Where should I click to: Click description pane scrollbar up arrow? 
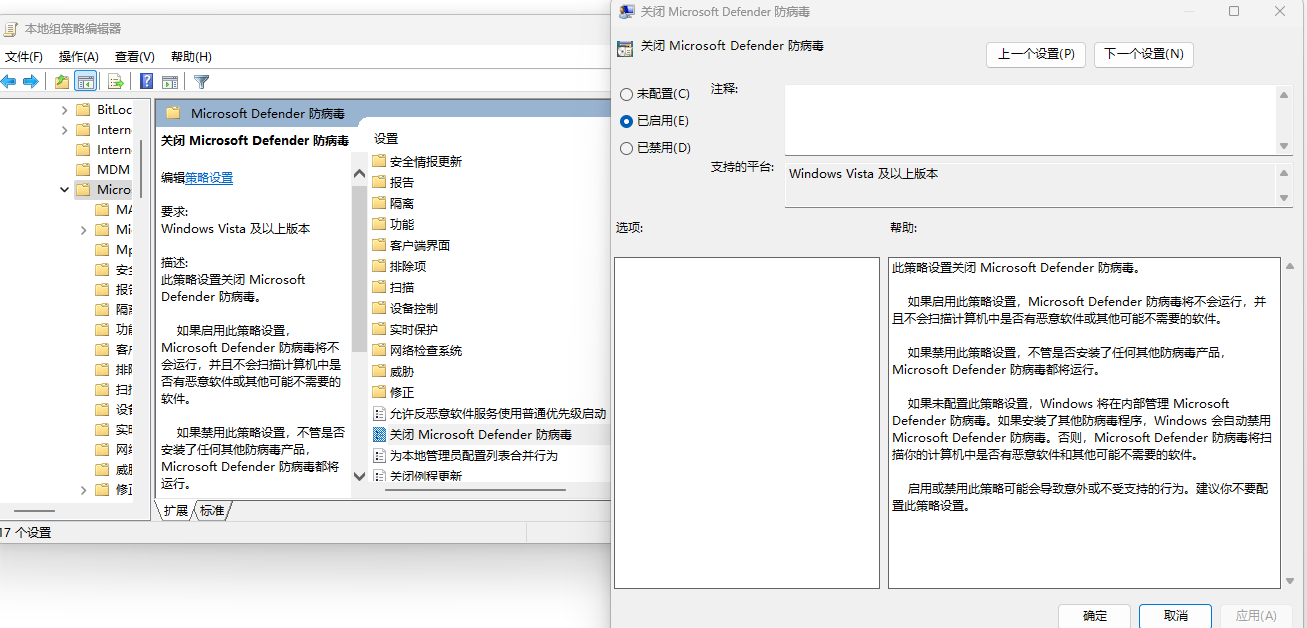click(x=360, y=173)
